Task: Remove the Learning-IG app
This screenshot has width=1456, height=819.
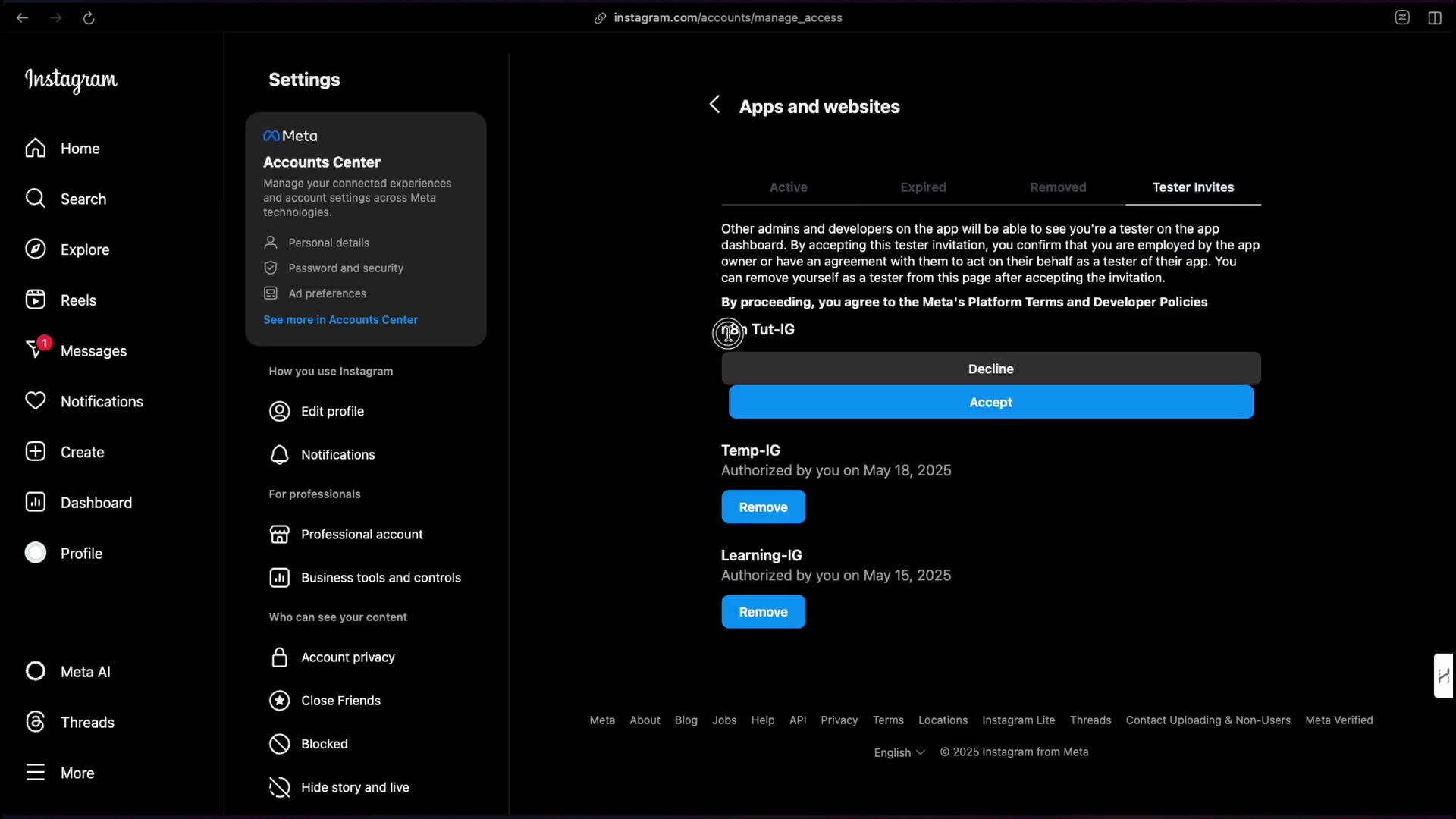Action: [x=763, y=612]
